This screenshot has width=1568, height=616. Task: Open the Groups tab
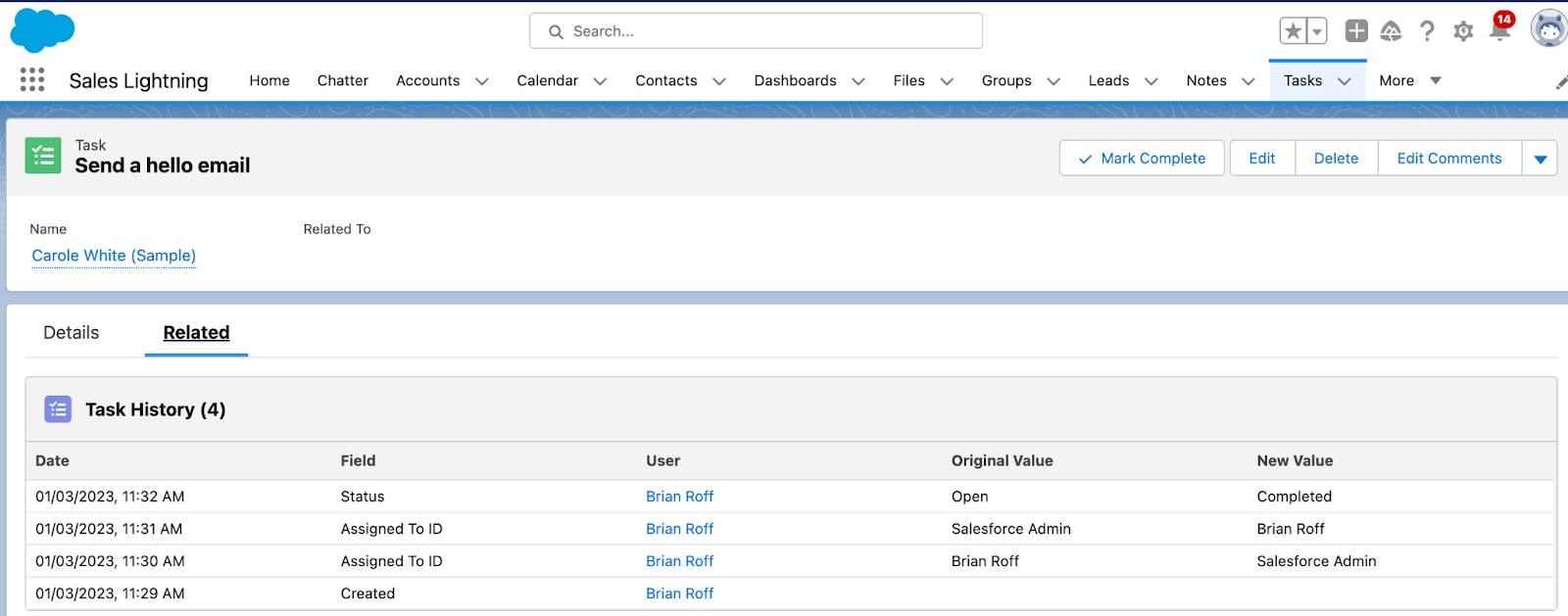coord(1006,80)
